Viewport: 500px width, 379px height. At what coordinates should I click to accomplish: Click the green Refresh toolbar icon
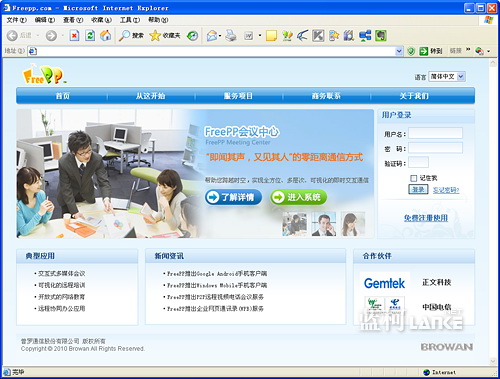point(90,35)
